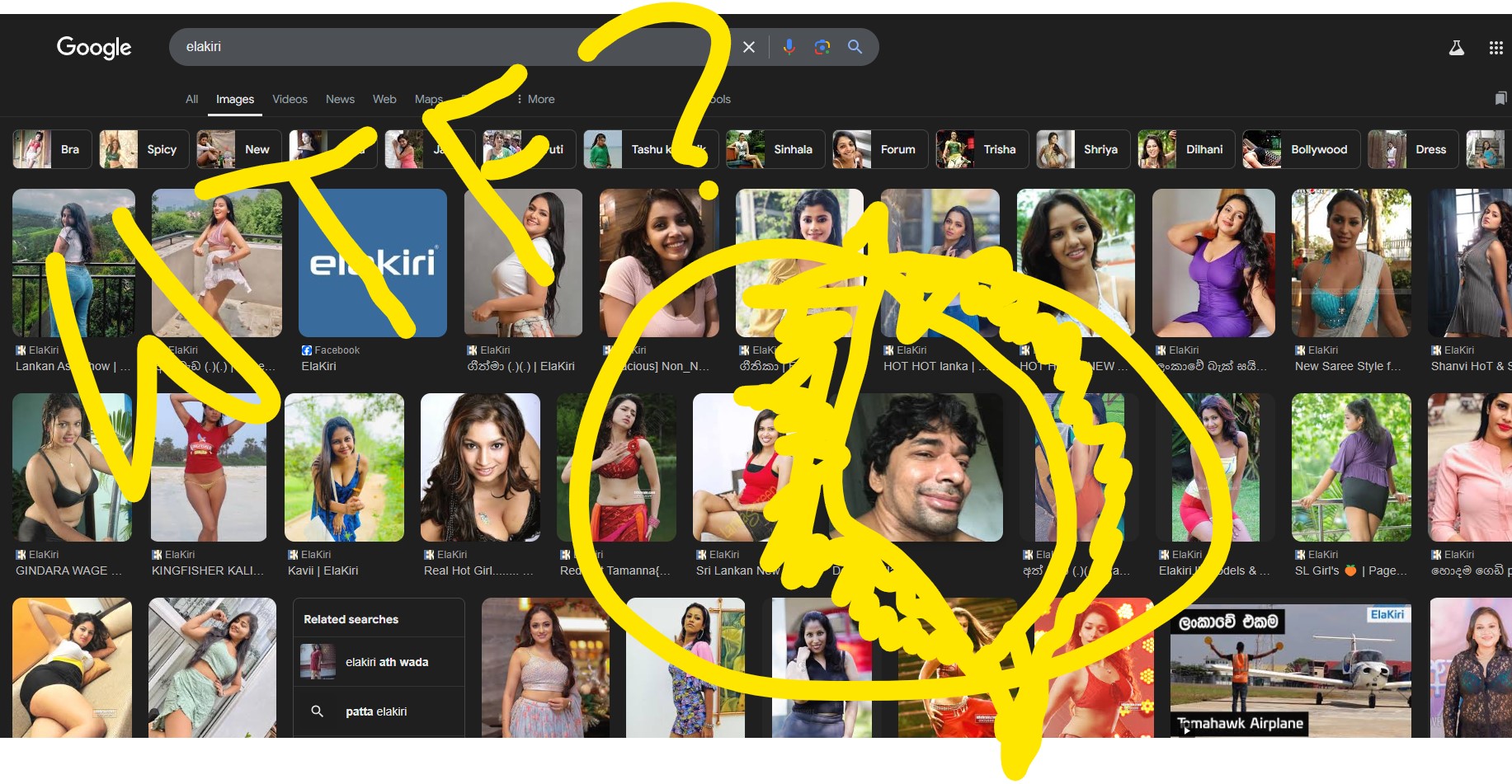Click the New Saree Style result caption
The width and height of the screenshot is (1512, 784).
point(1348,366)
